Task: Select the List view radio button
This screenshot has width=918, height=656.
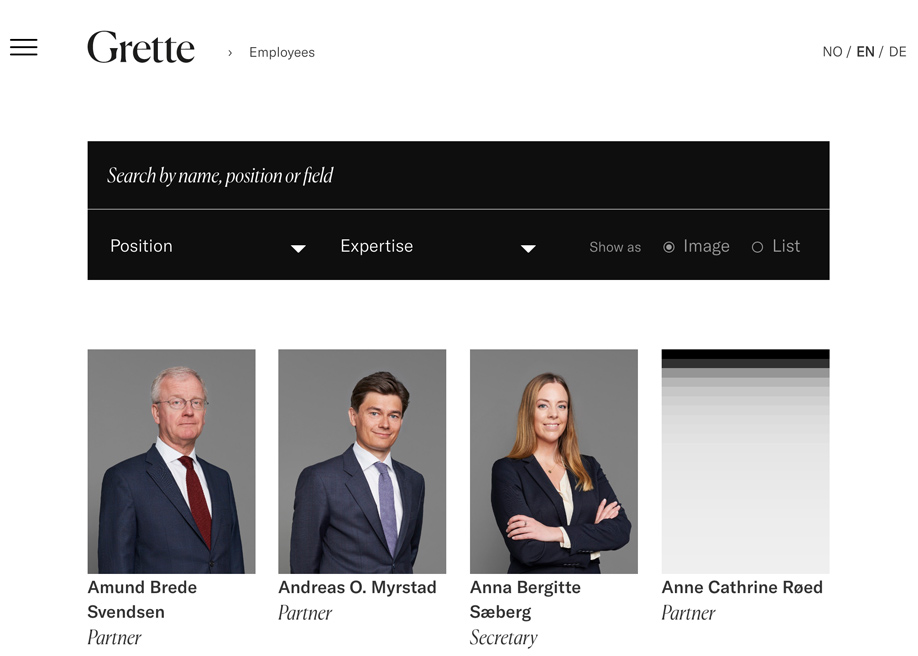Action: click(757, 247)
